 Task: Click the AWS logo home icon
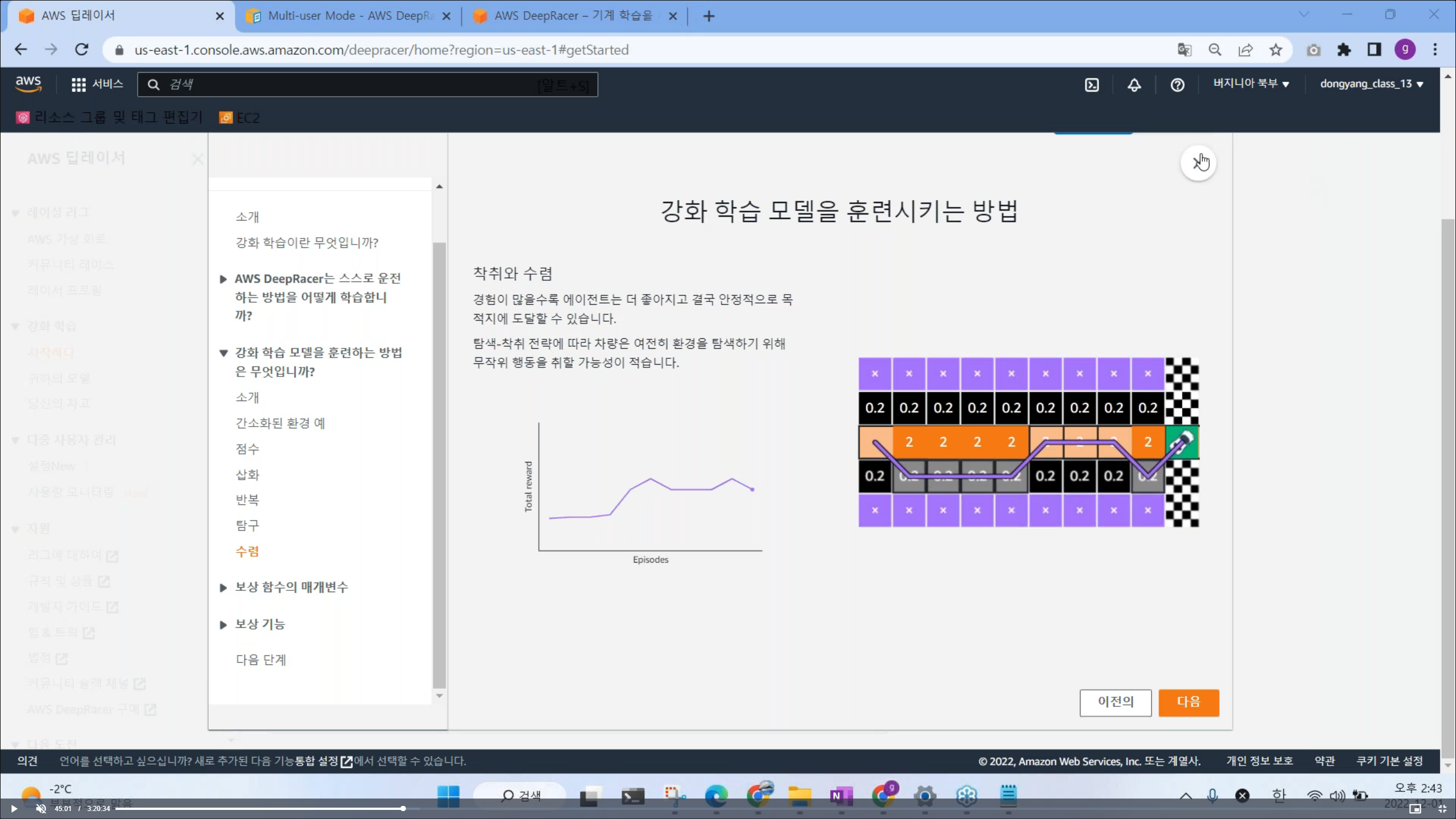tap(28, 84)
